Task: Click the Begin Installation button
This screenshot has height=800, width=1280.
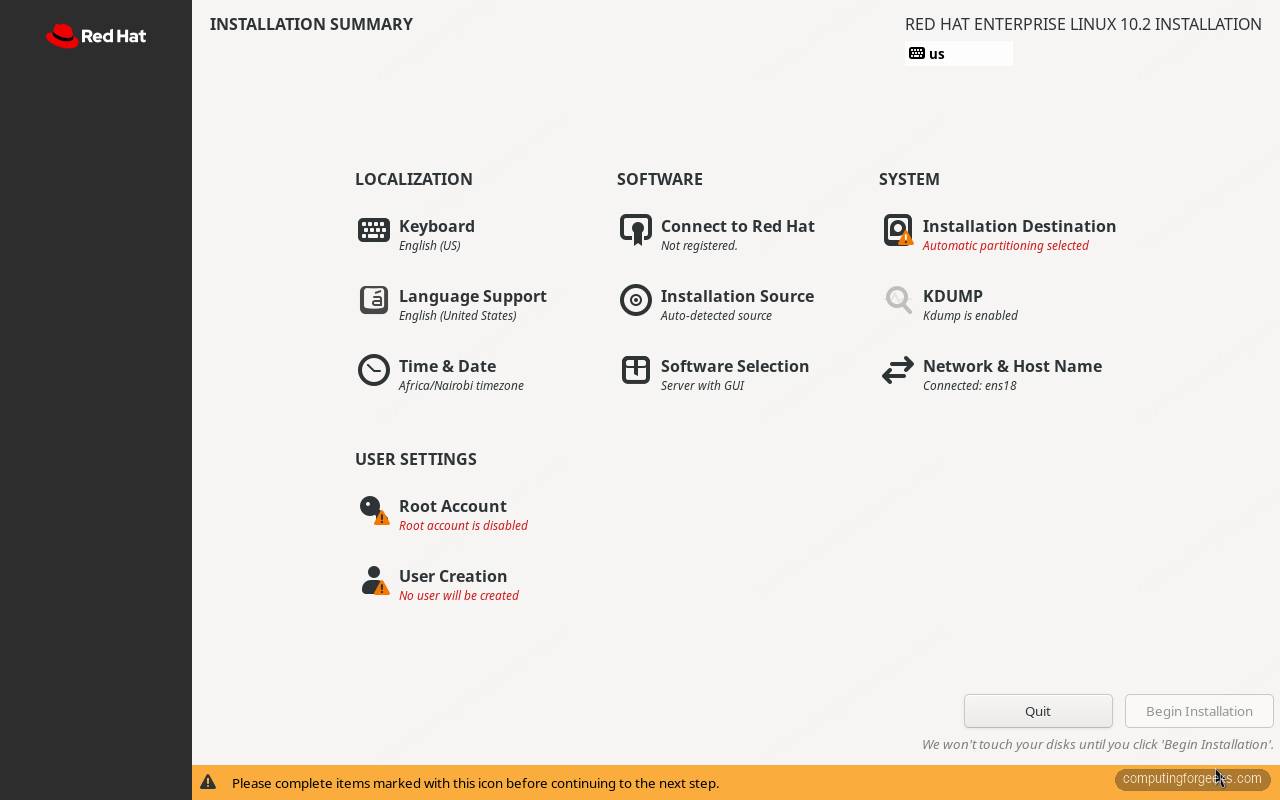Action: coord(1199,711)
